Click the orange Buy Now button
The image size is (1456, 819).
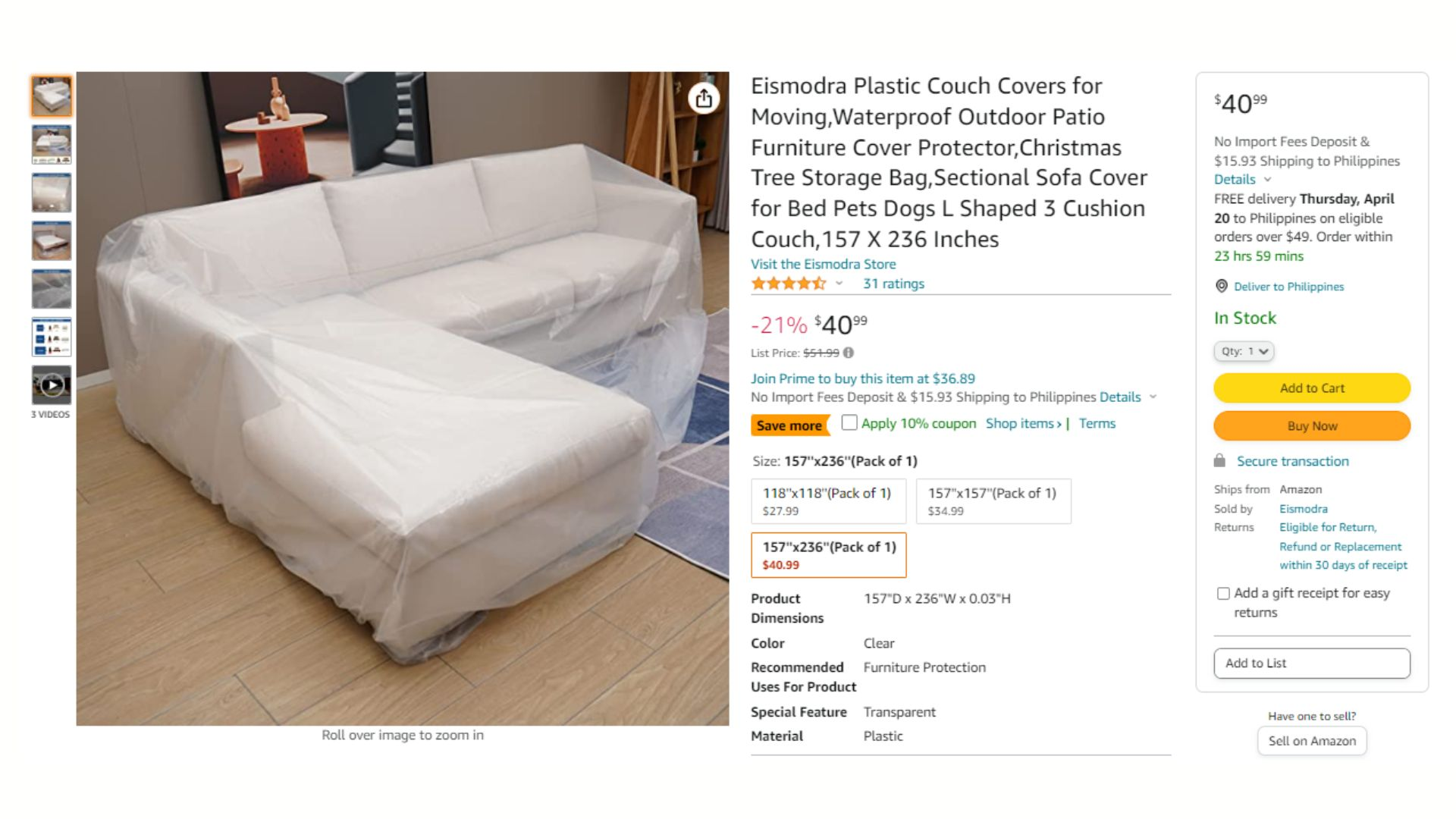1312,425
